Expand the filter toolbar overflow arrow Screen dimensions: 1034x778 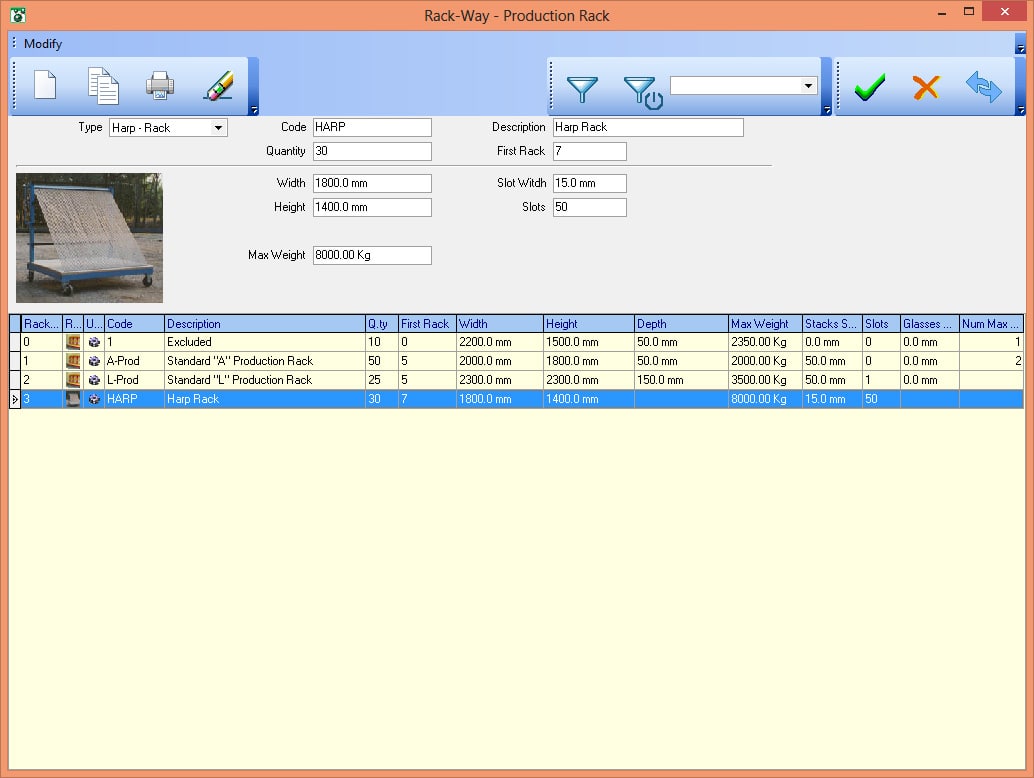click(x=827, y=110)
